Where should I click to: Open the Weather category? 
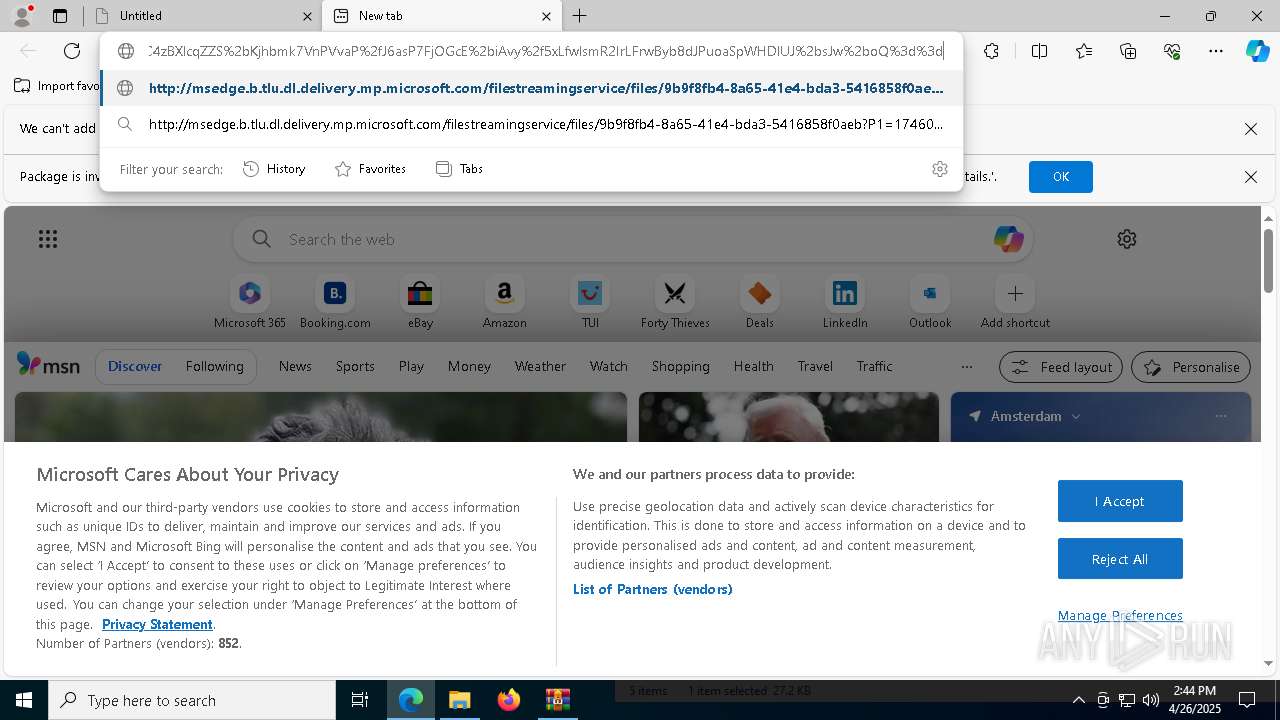click(x=540, y=366)
